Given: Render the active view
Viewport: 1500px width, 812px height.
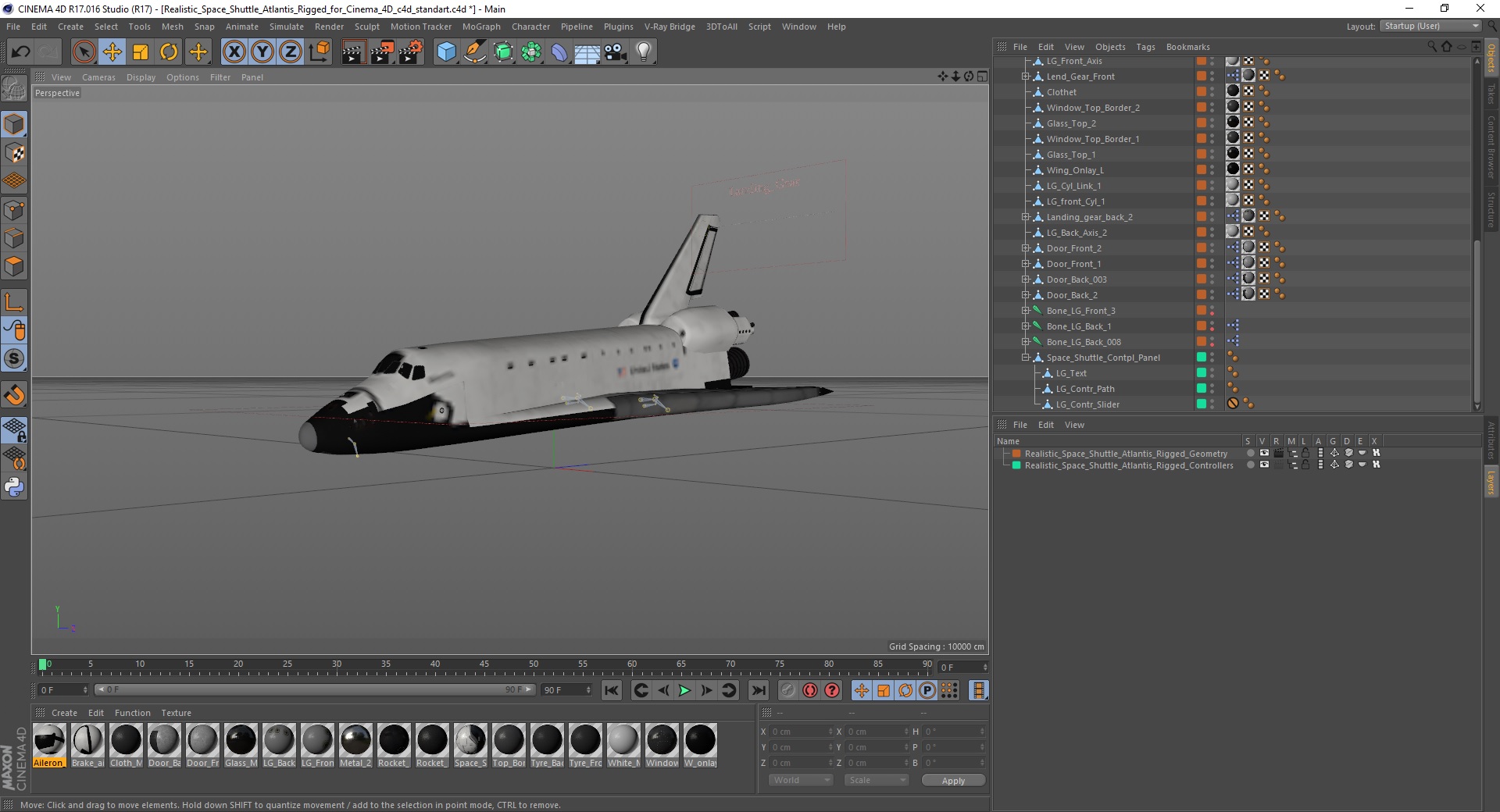Looking at the screenshot, I should point(353,52).
